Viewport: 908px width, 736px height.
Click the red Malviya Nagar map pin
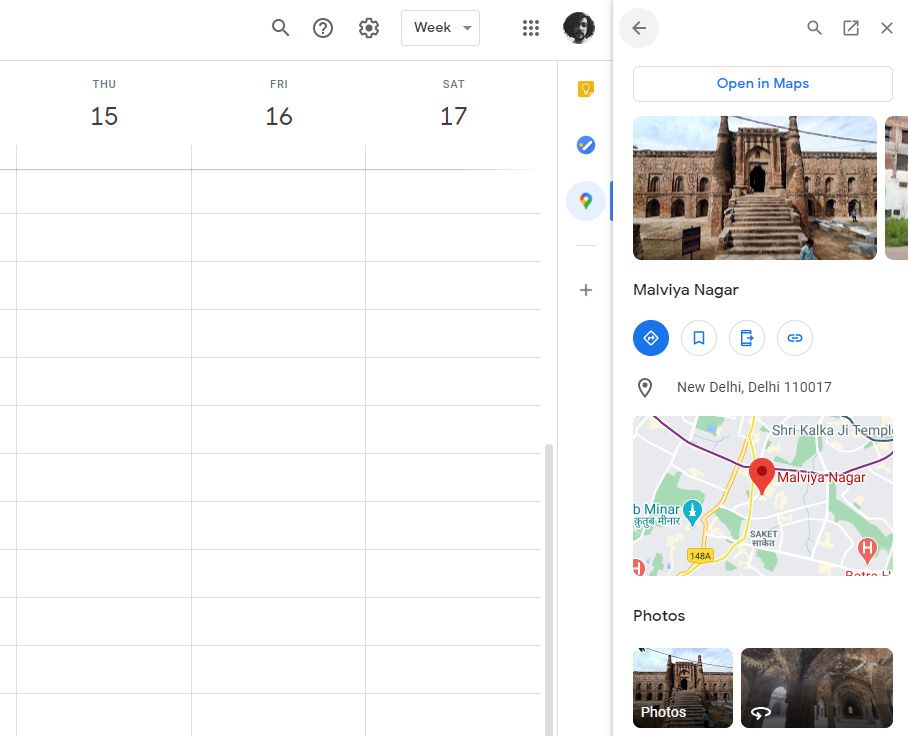click(761, 475)
